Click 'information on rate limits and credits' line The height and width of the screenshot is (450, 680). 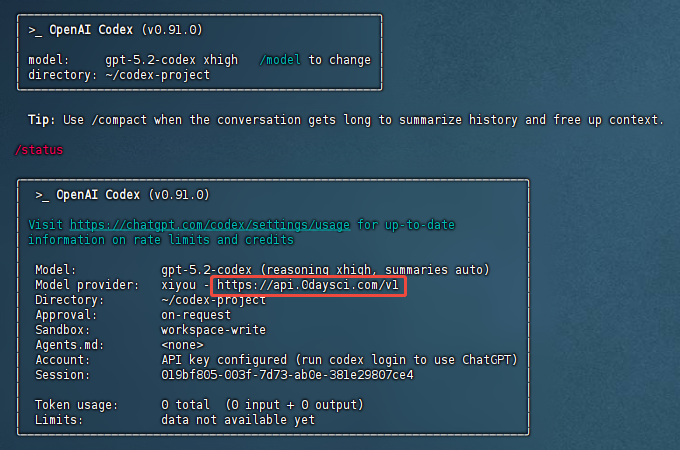tap(161, 240)
